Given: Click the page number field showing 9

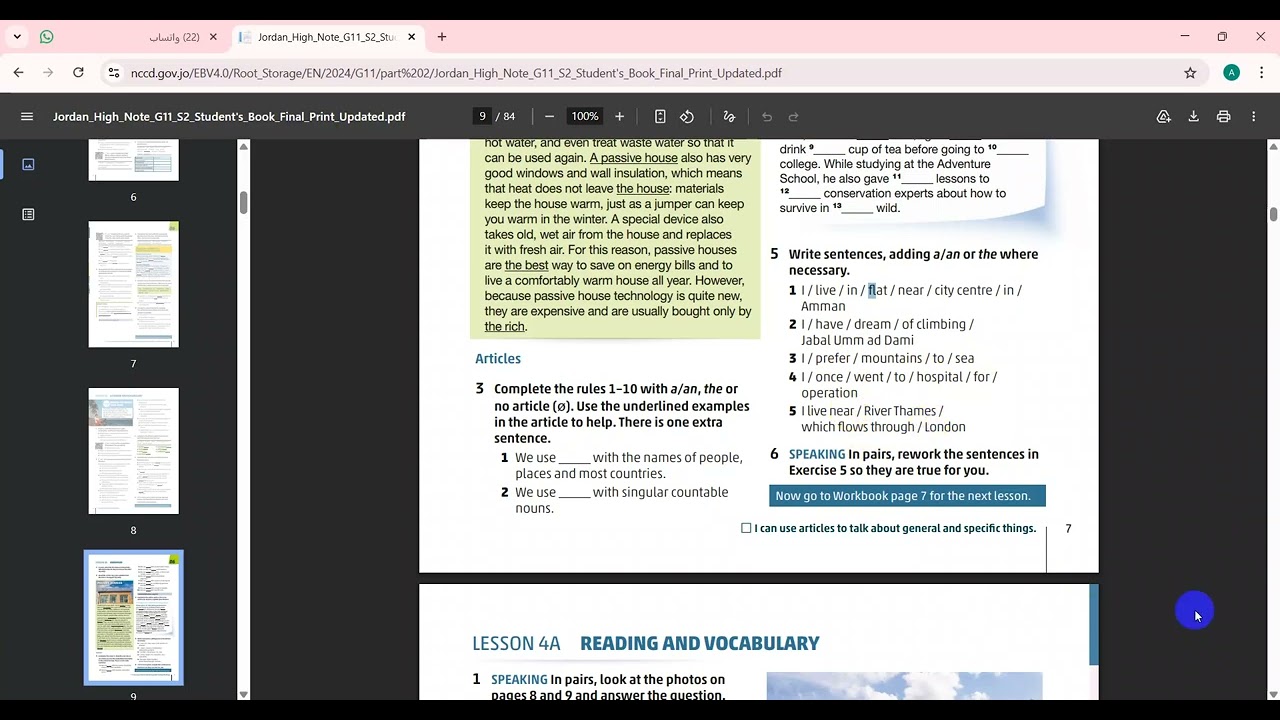Looking at the screenshot, I should tap(482, 117).
